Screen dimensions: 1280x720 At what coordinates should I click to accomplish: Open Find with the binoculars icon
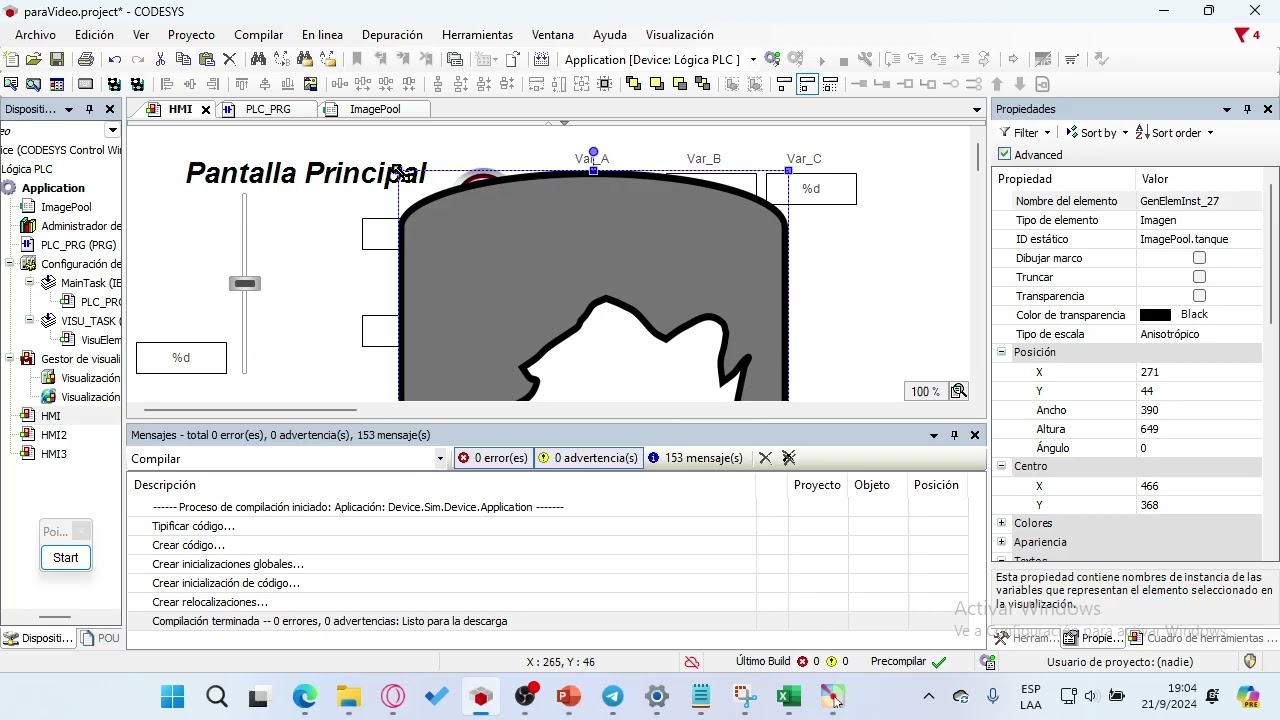258,60
